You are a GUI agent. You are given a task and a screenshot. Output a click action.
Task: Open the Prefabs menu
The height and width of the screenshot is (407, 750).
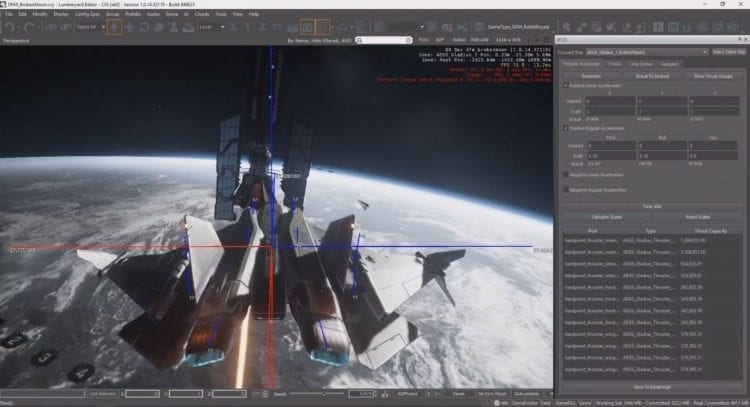133,14
